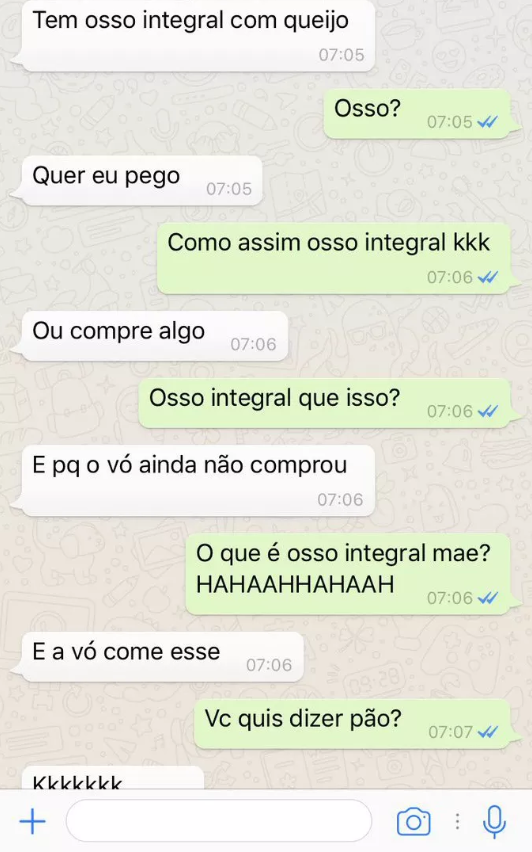Tap checkmarks on 'Vc quis dizer pão?'
The width and height of the screenshot is (532, 852).
click(x=487, y=732)
